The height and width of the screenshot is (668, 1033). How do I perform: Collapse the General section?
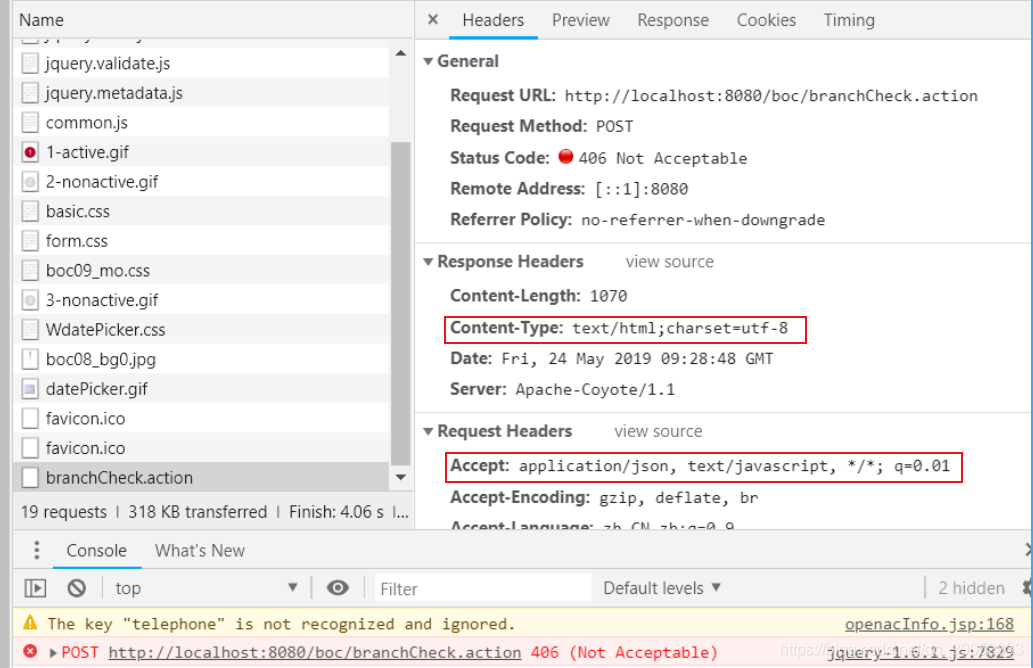tap(428, 61)
